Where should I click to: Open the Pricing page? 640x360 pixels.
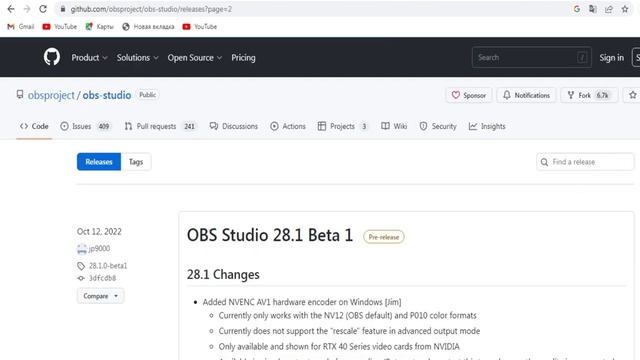coord(243,58)
